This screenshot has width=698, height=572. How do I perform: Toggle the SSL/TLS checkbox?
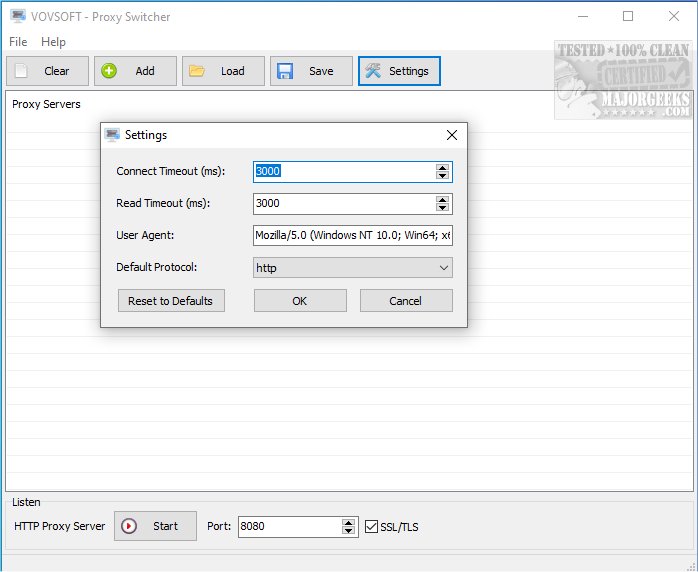[x=372, y=527]
